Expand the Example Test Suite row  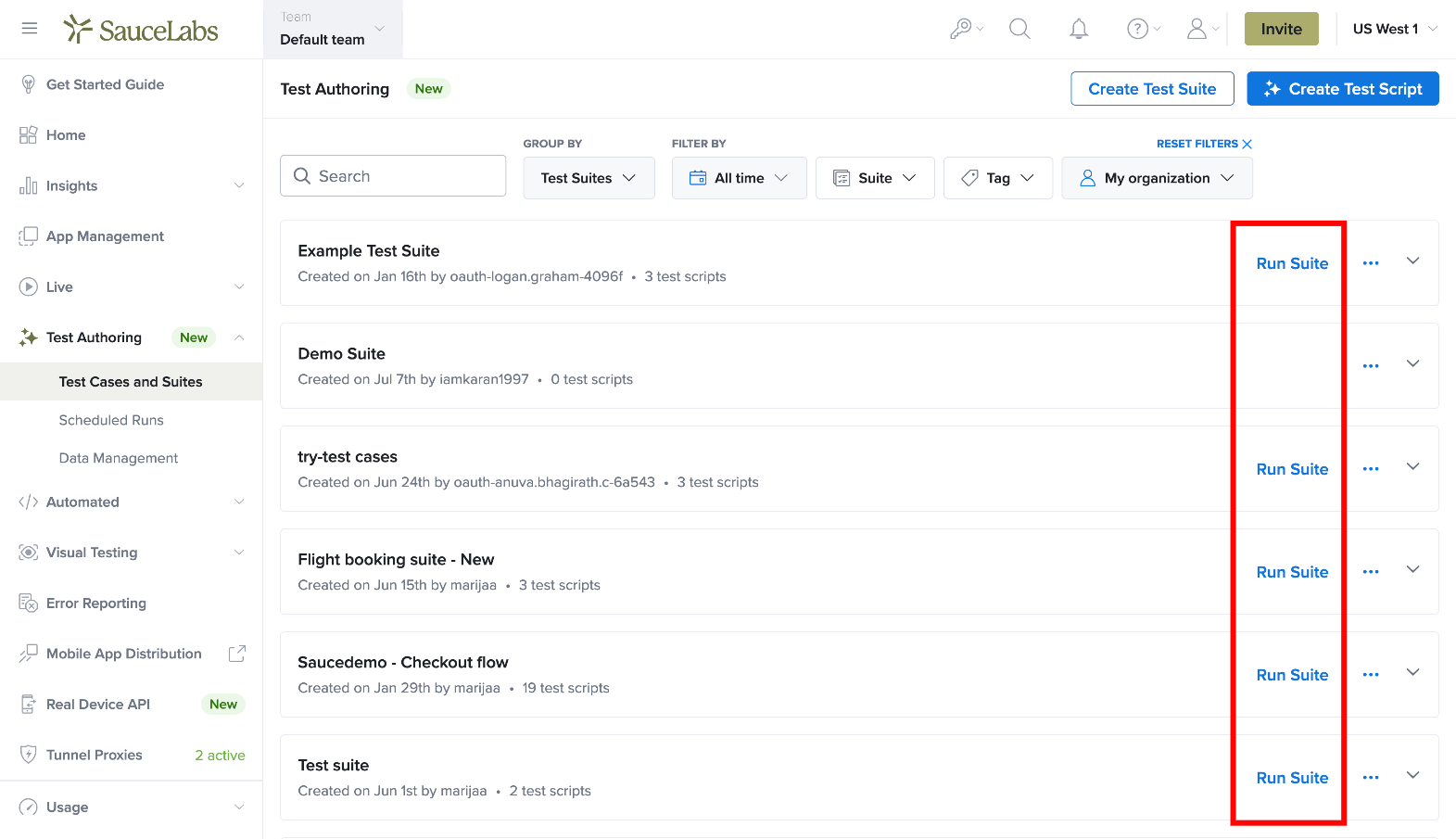(1412, 261)
